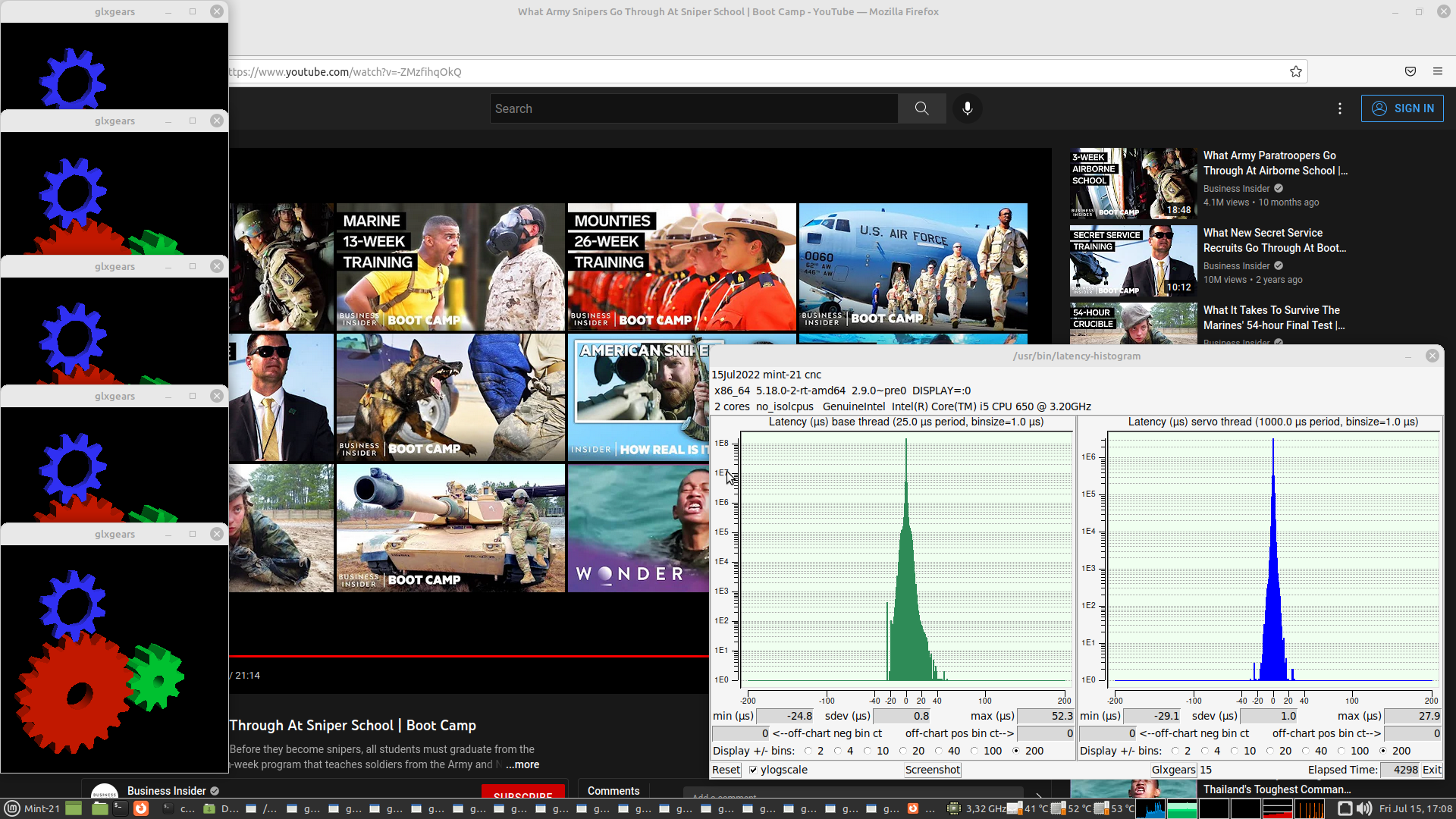Launch Firefox from the orange panel launcher

(141, 808)
